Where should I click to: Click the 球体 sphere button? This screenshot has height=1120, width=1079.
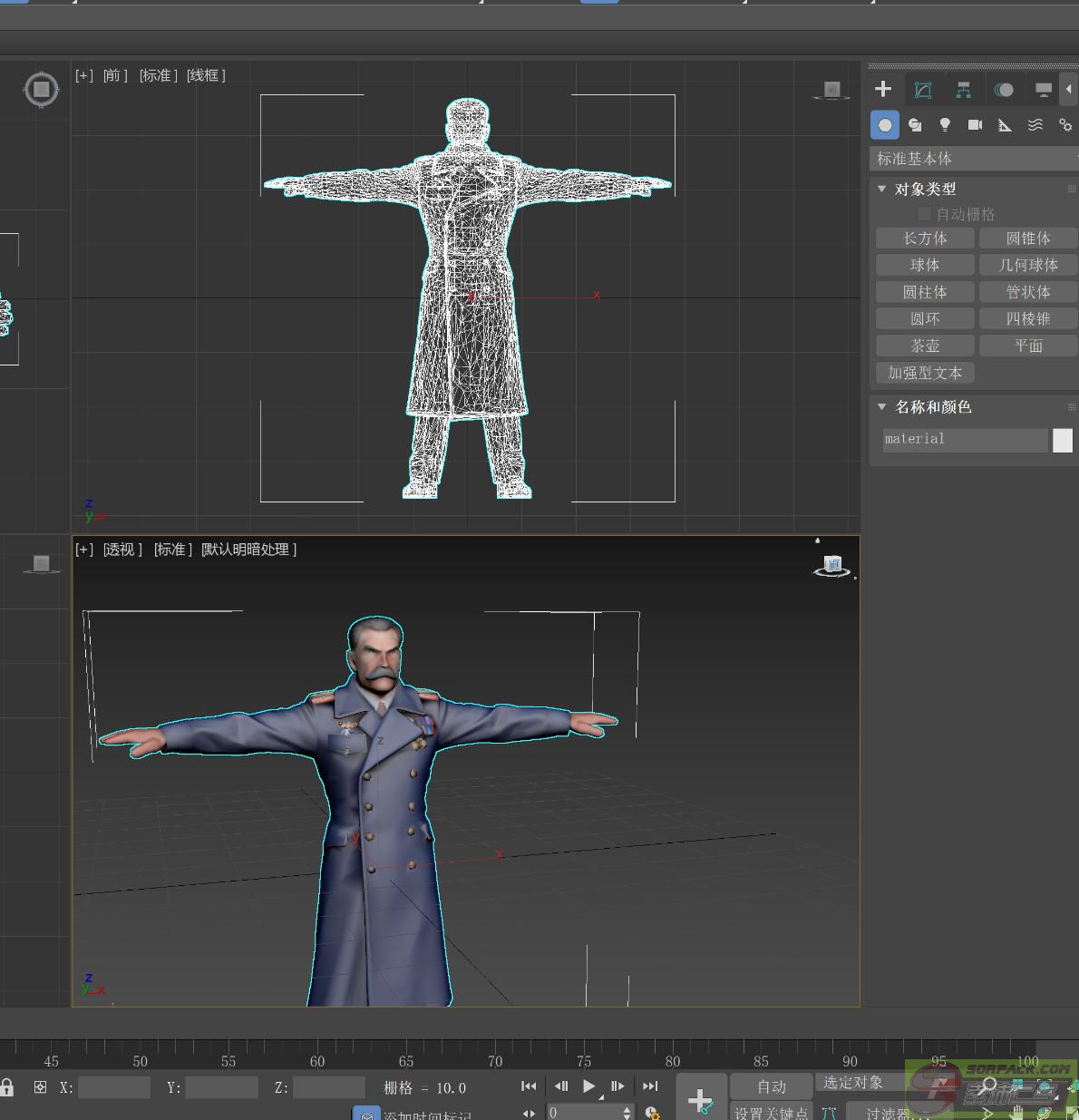pyautogui.click(x=925, y=265)
